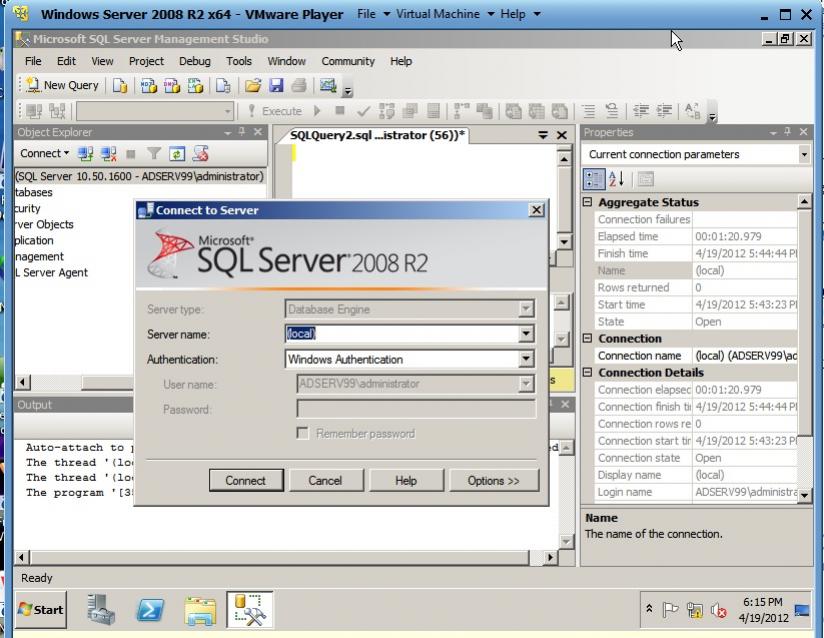Viewport: 824px width, 638px height.
Task: Click the Increase Indent icon
Action: pyautogui.click(x=664, y=111)
